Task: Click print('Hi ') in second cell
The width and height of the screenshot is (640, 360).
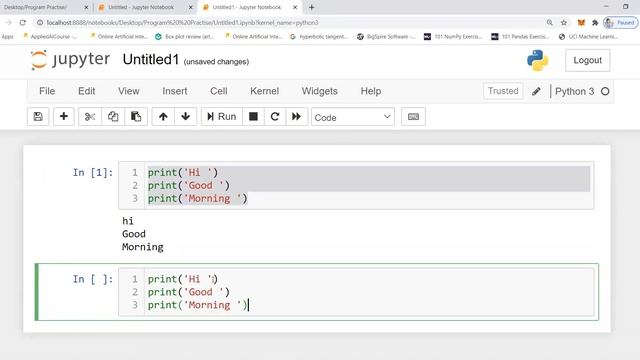Action: coord(183,279)
